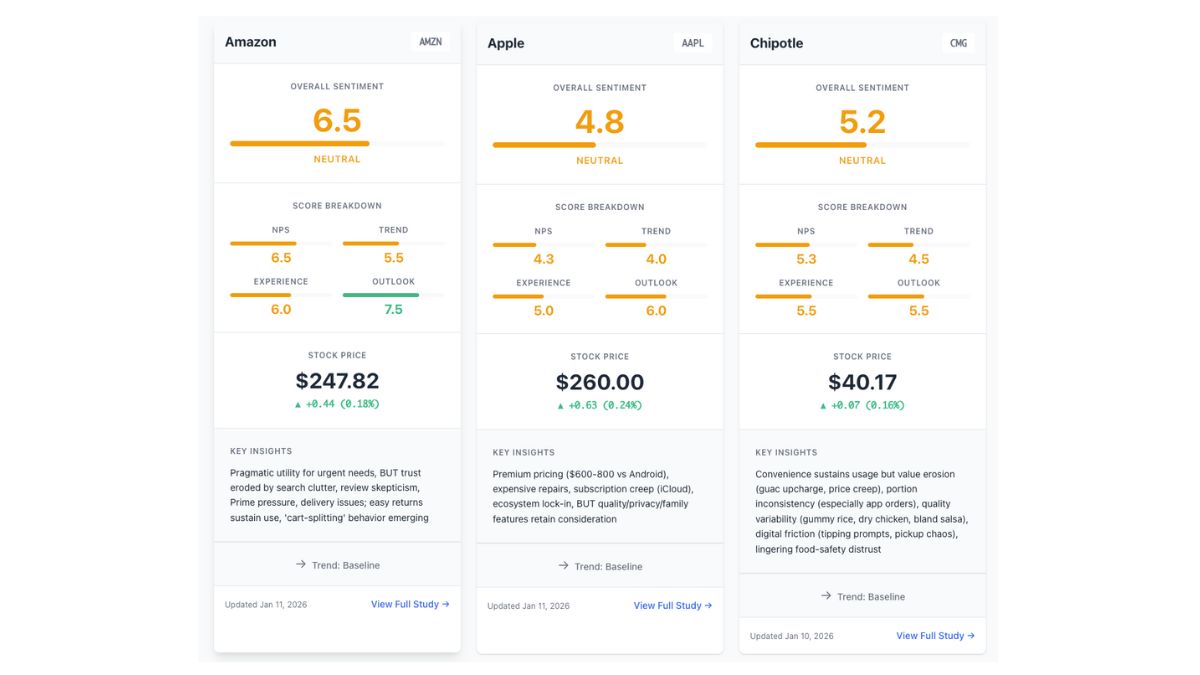The image size is (1200, 675).
Task: Click Apple's $260.00 stock price
Action: (x=600, y=381)
